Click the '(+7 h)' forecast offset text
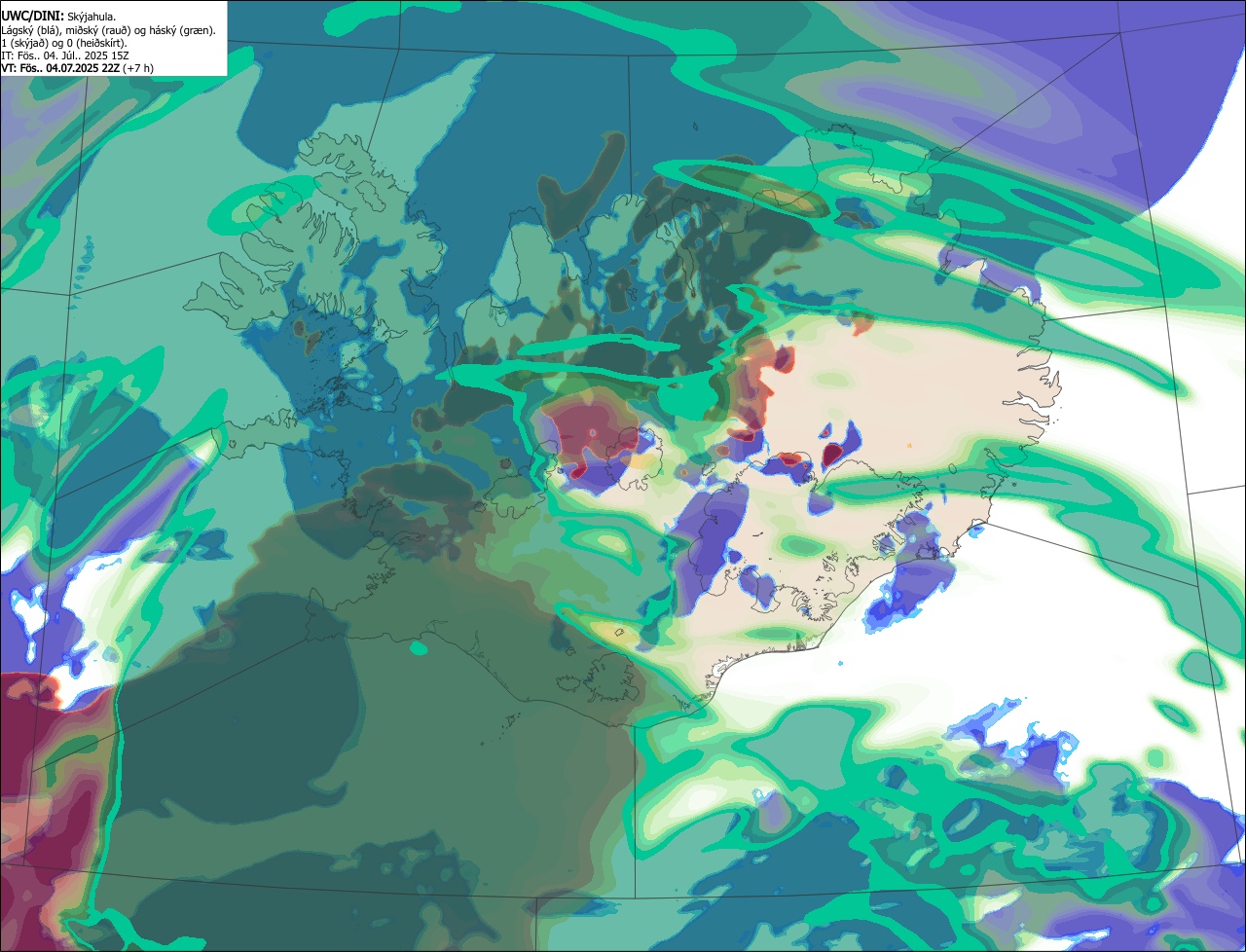The height and width of the screenshot is (952, 1246). pos(138,68)
